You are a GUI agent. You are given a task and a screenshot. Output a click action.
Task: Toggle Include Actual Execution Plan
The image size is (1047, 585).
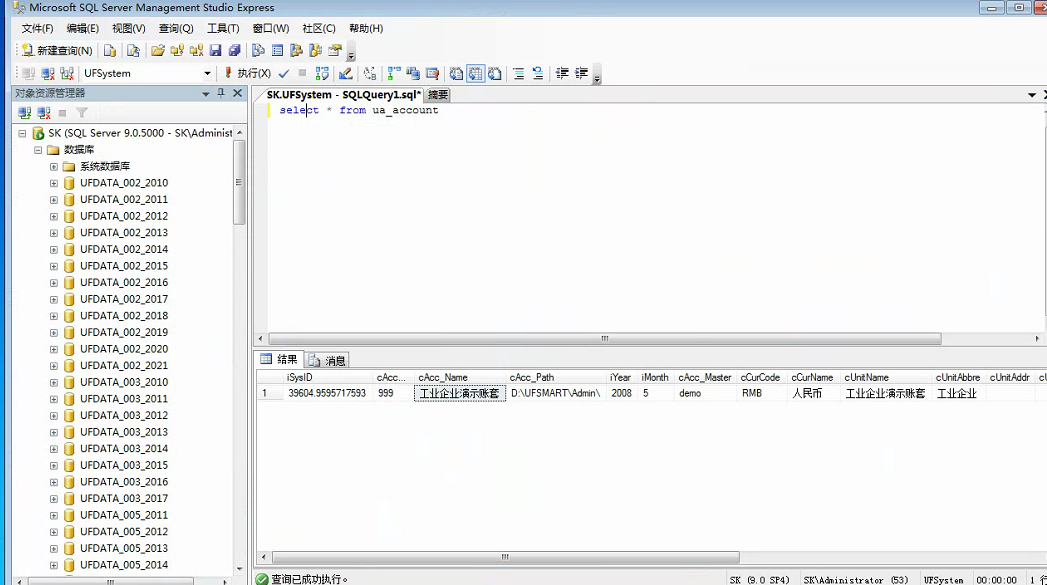tap(394, 73)
